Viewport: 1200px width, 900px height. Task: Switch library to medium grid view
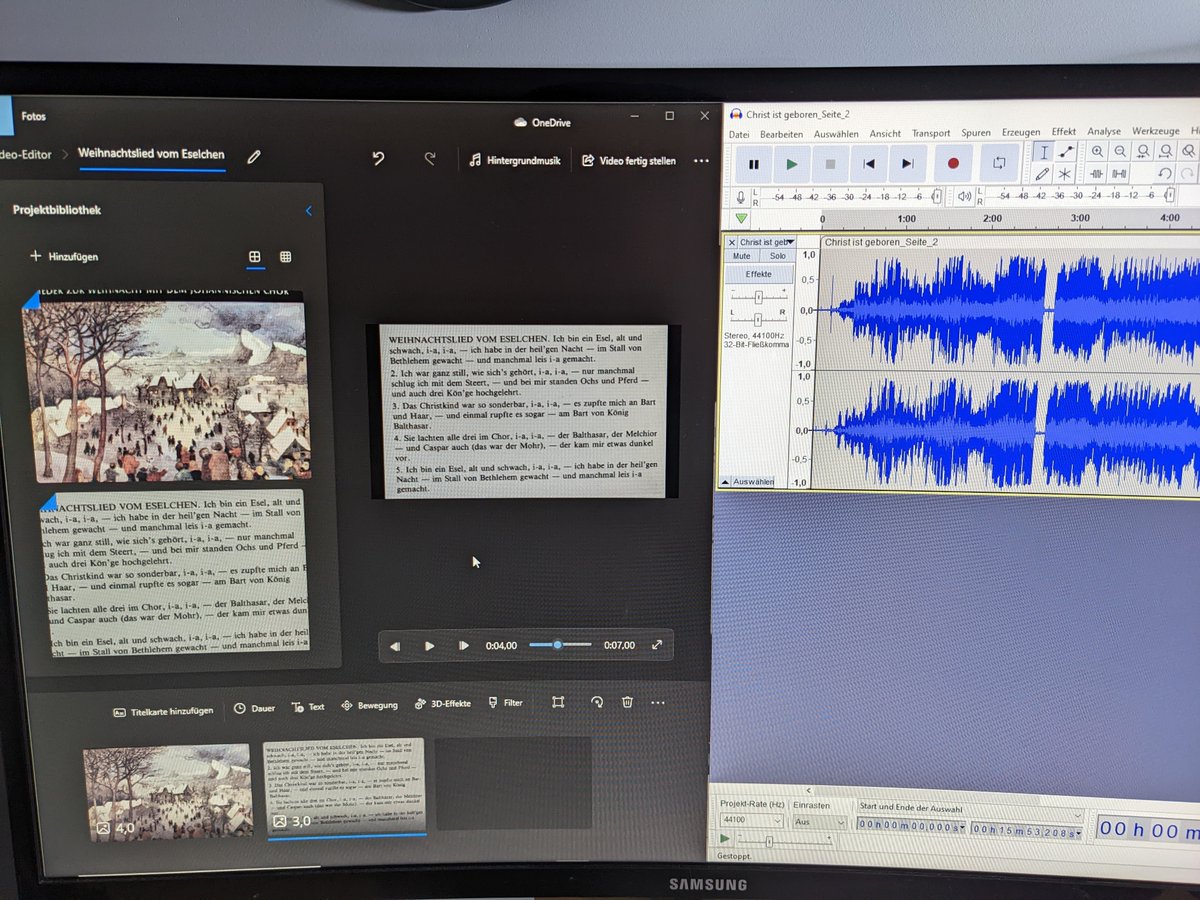[x=255, y=257]
